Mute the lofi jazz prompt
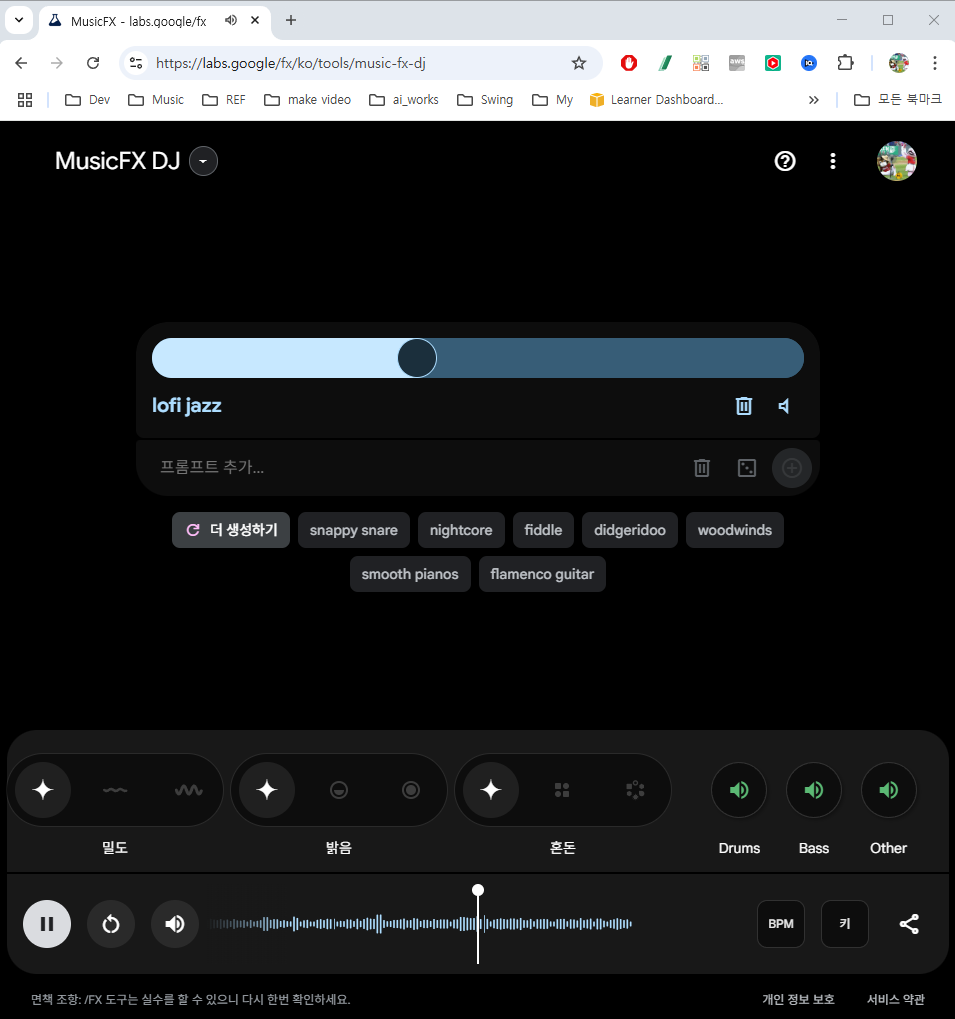 coord(784,406)
